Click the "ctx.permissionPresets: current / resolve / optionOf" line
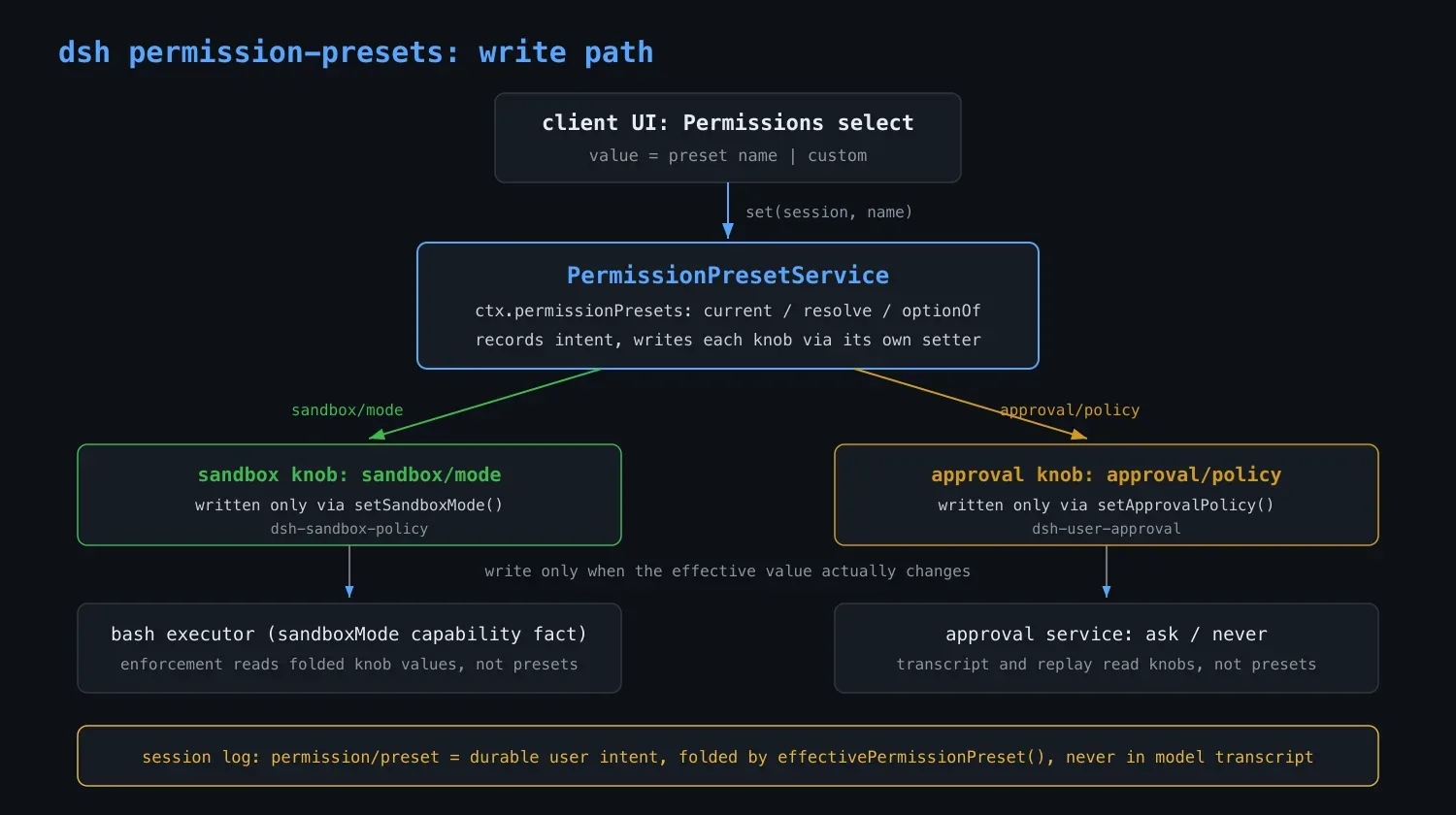Screen dimensions: 1456x815 point(728,310)
